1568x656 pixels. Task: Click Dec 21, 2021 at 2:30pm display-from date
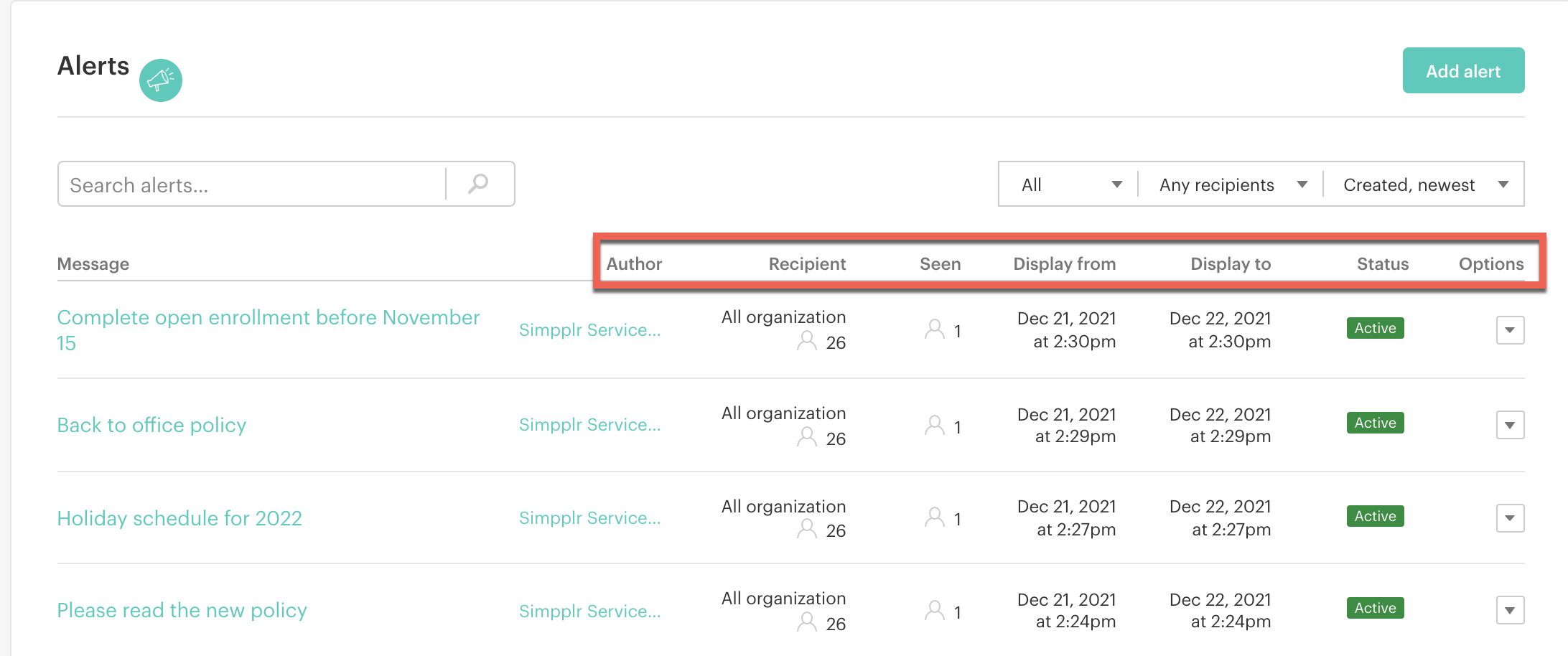[1066, 330]
